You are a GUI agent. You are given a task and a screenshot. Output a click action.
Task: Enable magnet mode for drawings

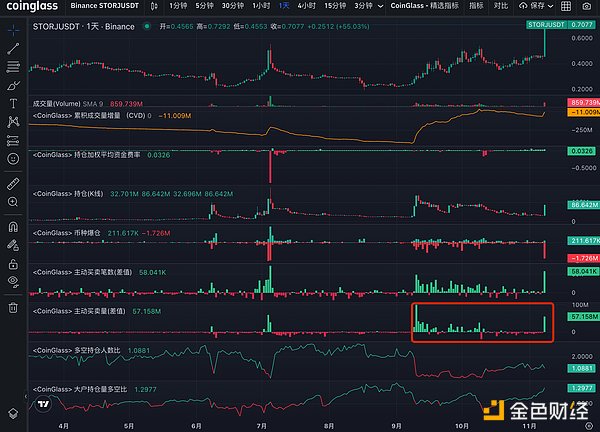coord(13,226)
